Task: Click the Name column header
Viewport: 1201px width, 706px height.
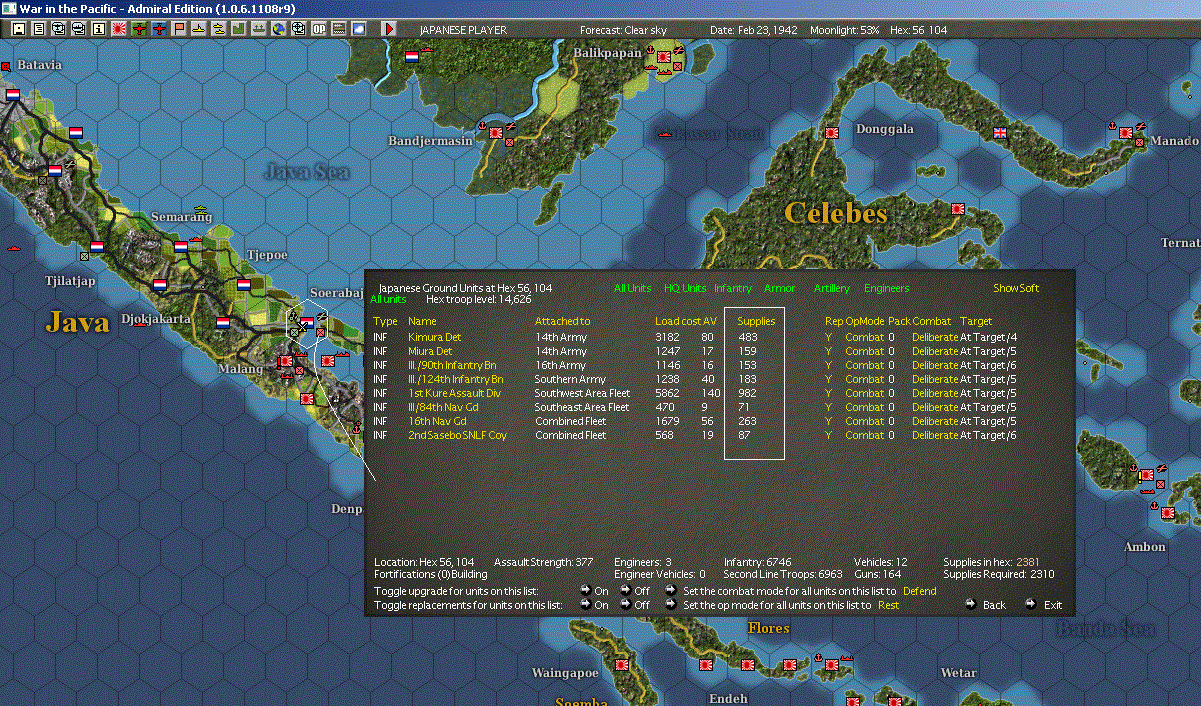Action: pos(422,321)
